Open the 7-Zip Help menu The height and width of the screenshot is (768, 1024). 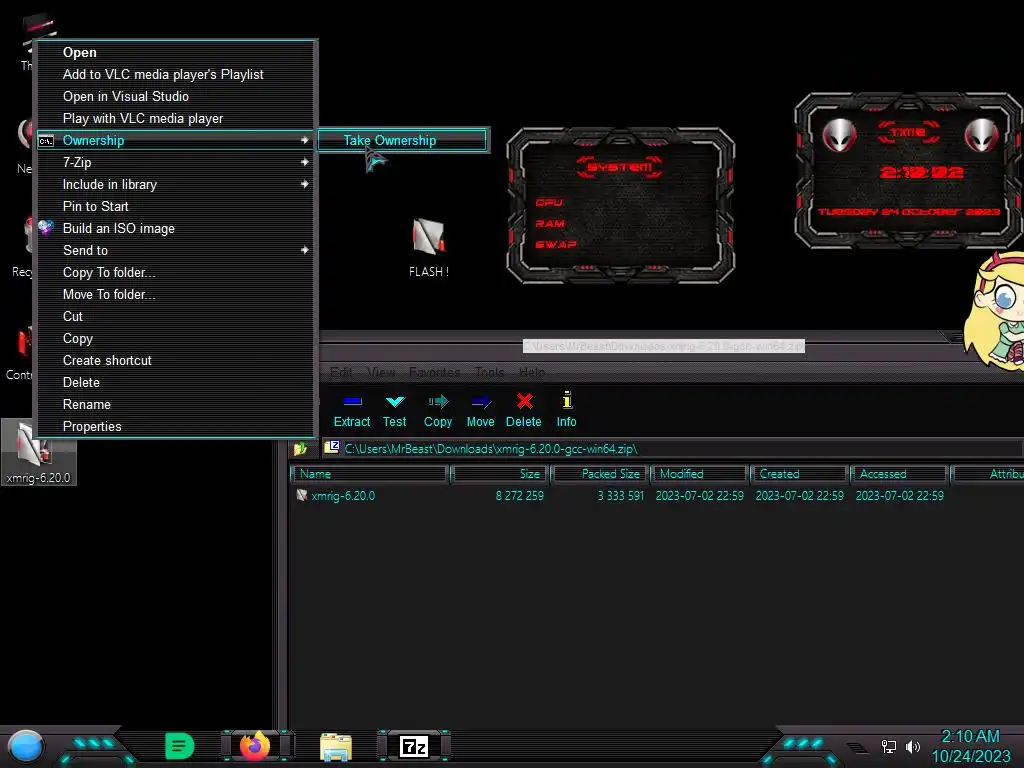tap(532, 372)
